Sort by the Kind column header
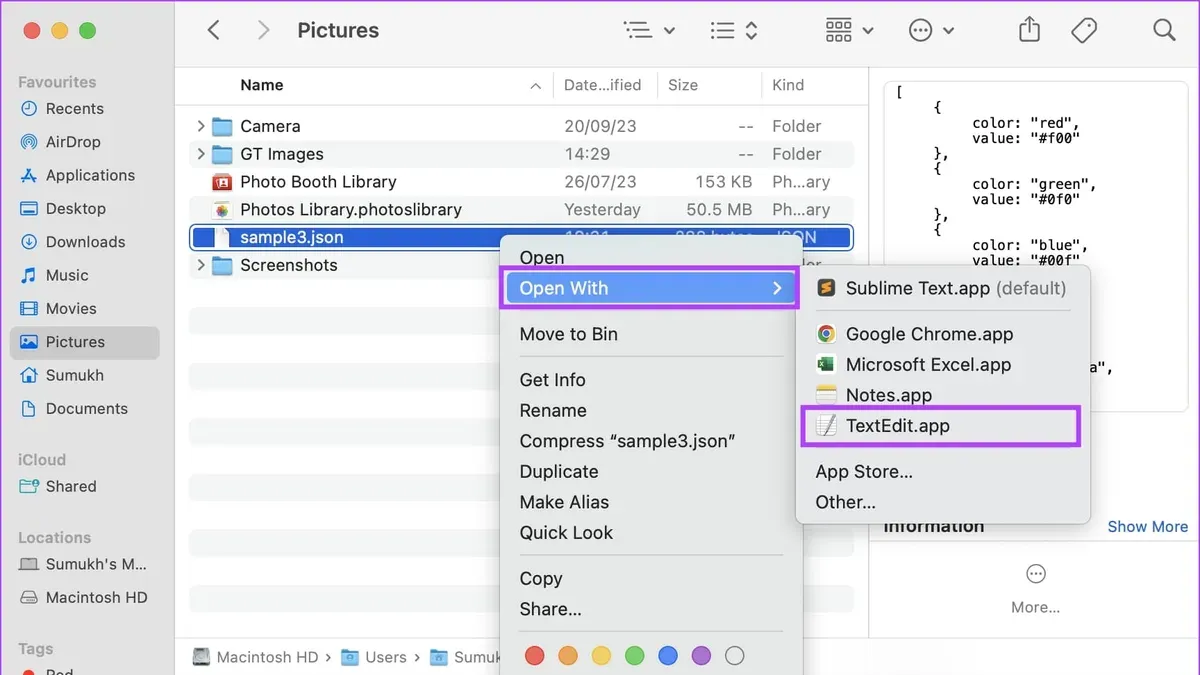 point(788,85)
